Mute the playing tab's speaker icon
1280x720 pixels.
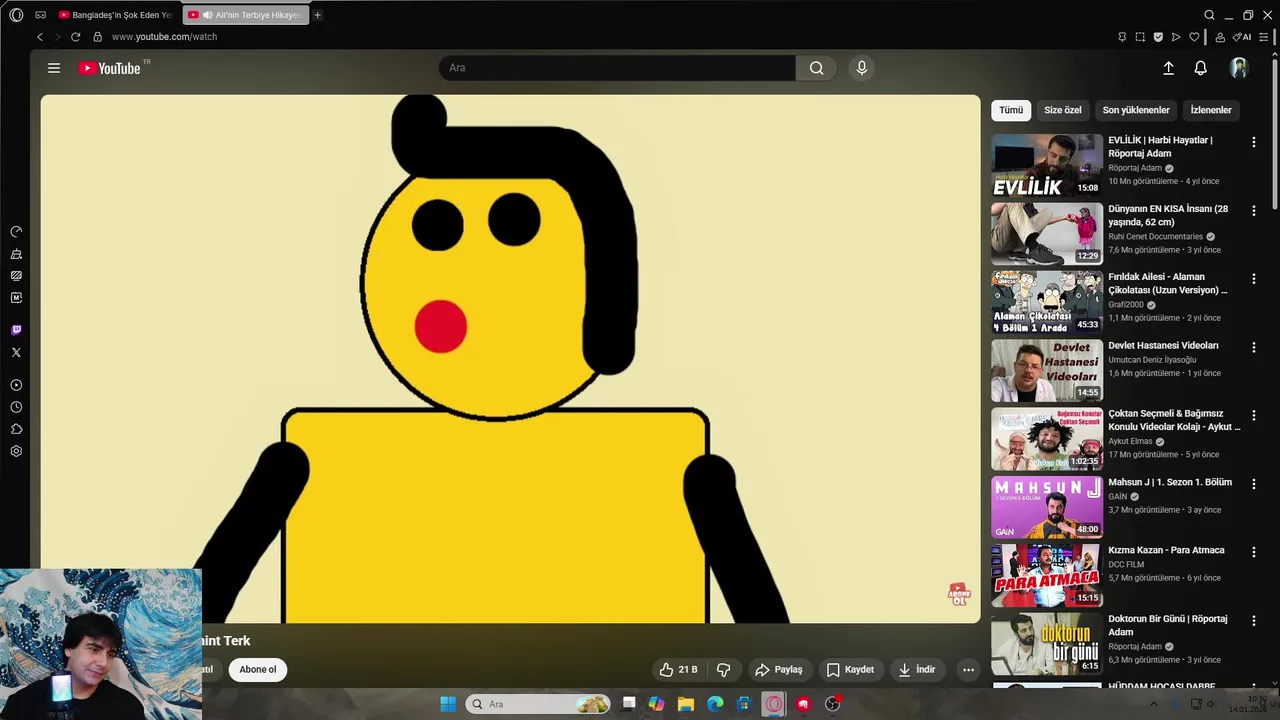[206, 15]
